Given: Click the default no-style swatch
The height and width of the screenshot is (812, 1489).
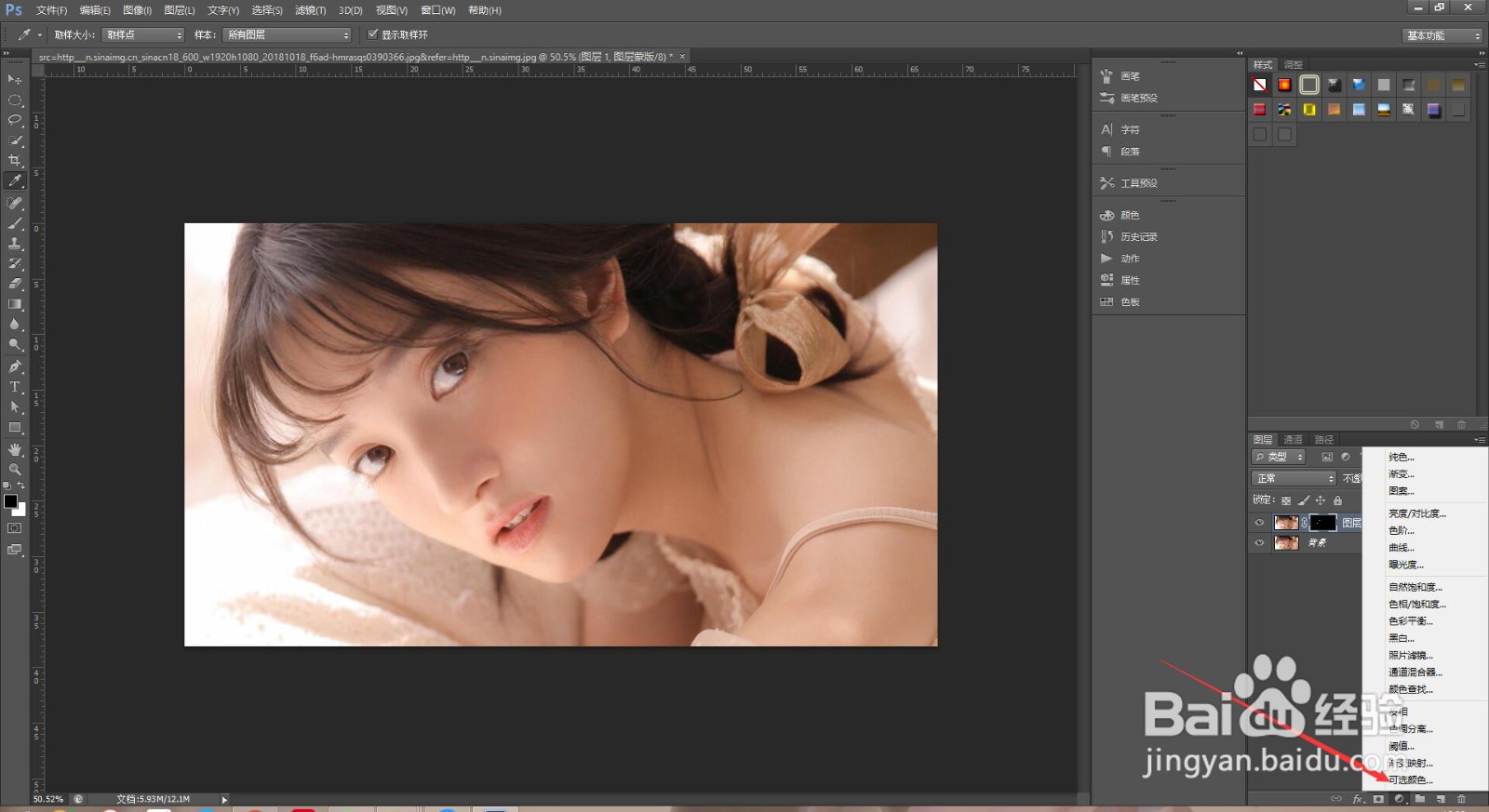Looking at the screenshot, I should pos(1259,85).
